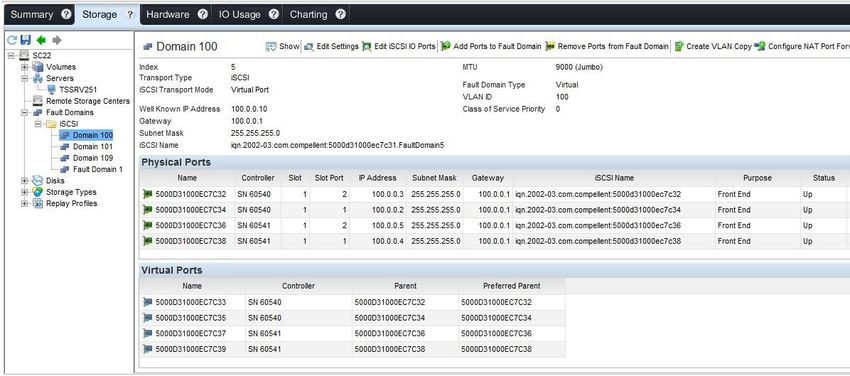
Task: Click IP address cell 100.0.0.5
Action: (388, 225)
